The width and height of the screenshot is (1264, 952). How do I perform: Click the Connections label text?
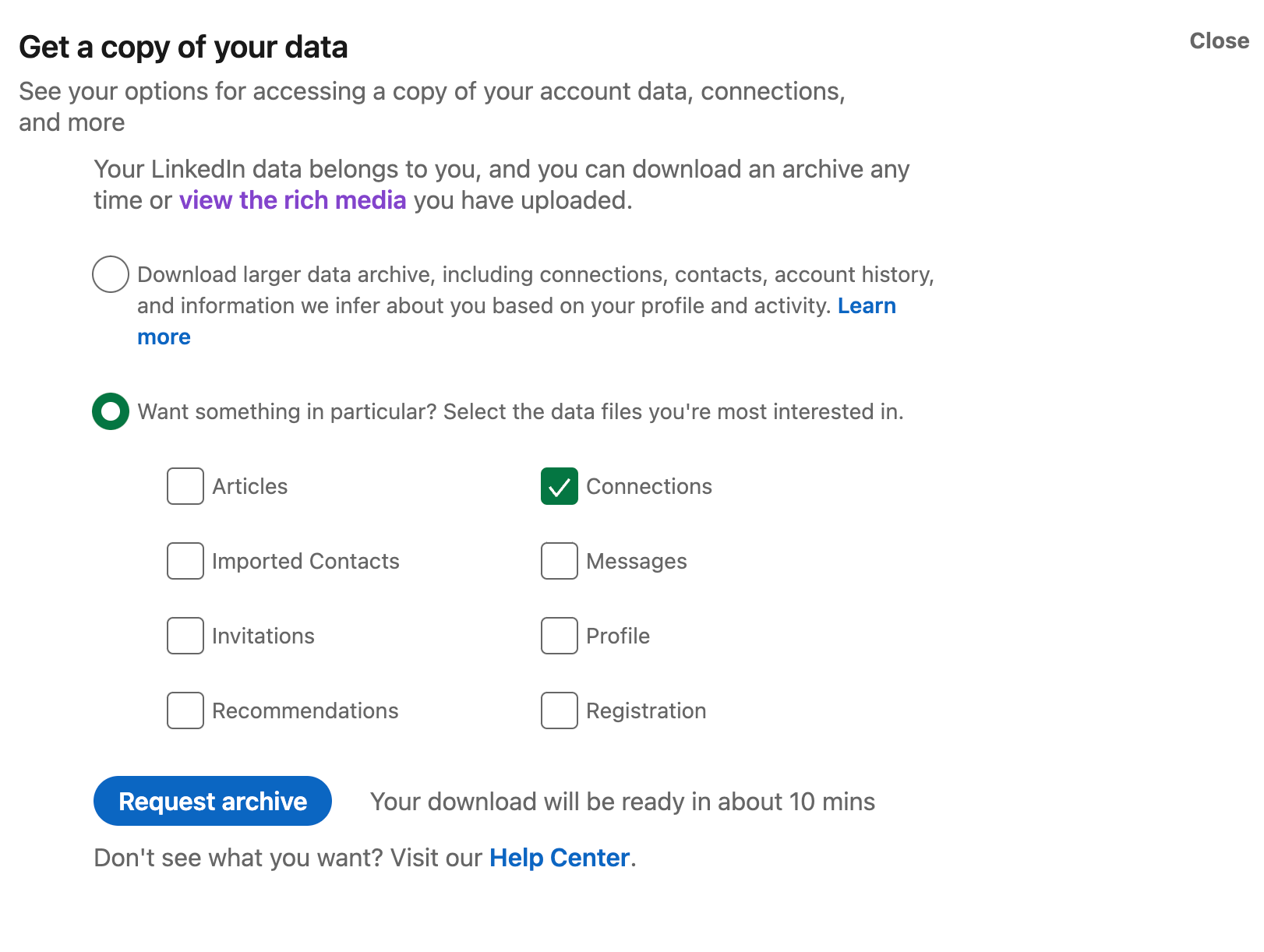pyautogui.click(x=649, y=486)
